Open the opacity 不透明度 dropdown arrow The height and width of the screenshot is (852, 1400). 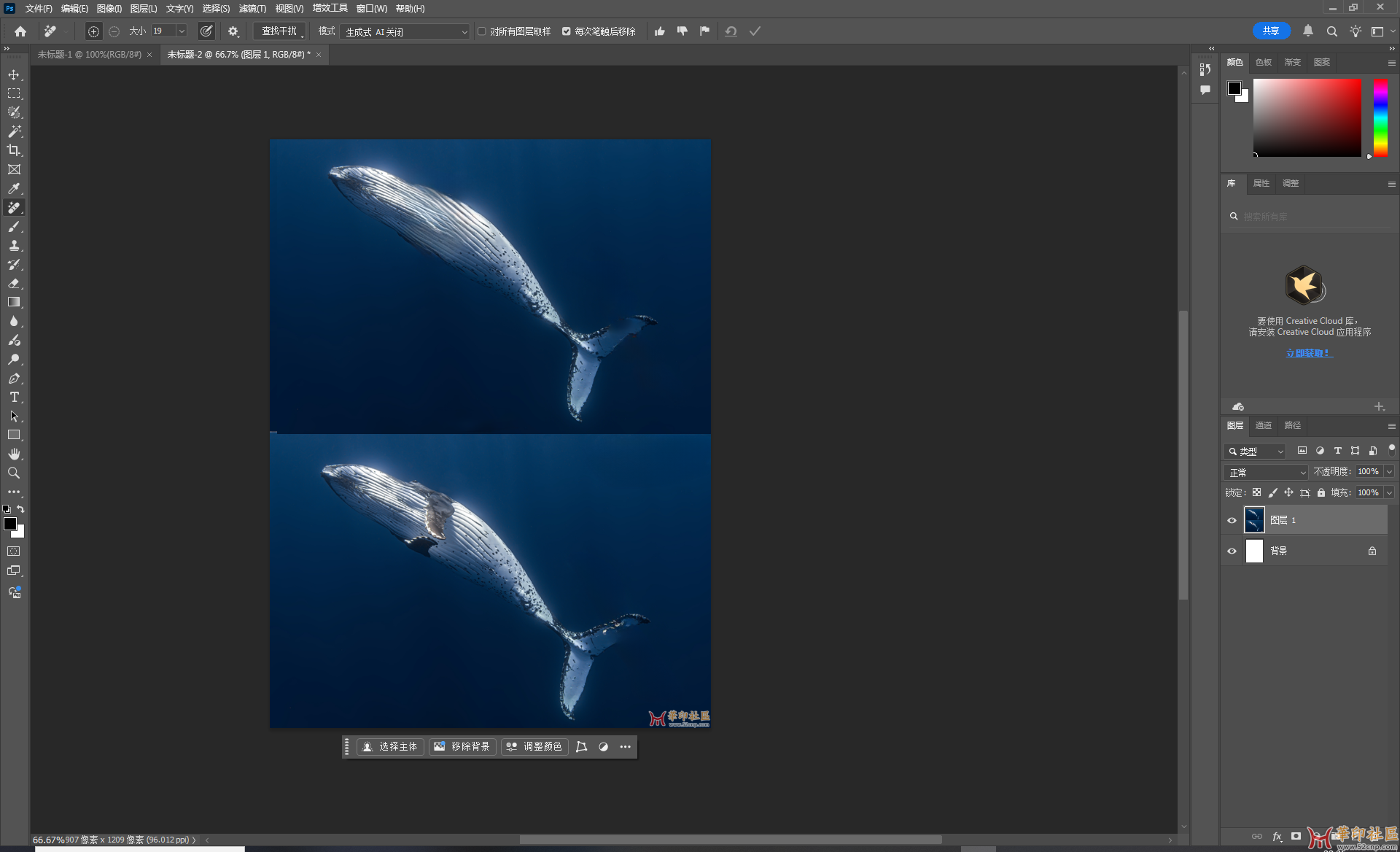1389,472
